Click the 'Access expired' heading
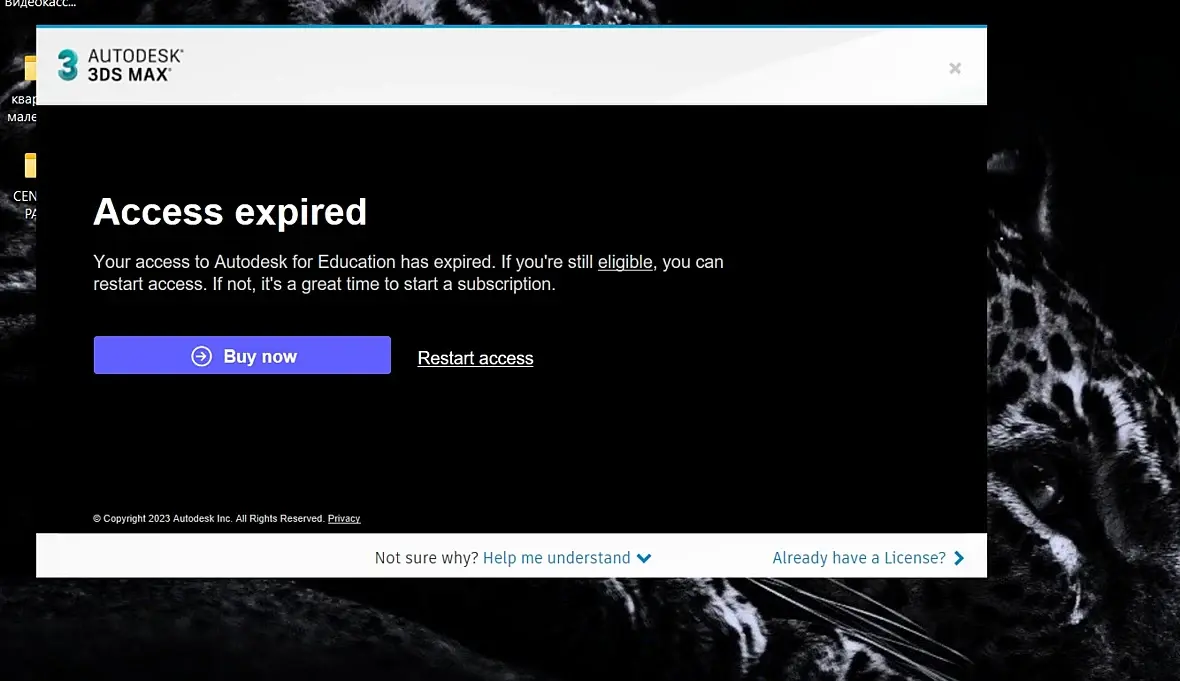This screenshot has width=1180, height=681. click(230, 211)
